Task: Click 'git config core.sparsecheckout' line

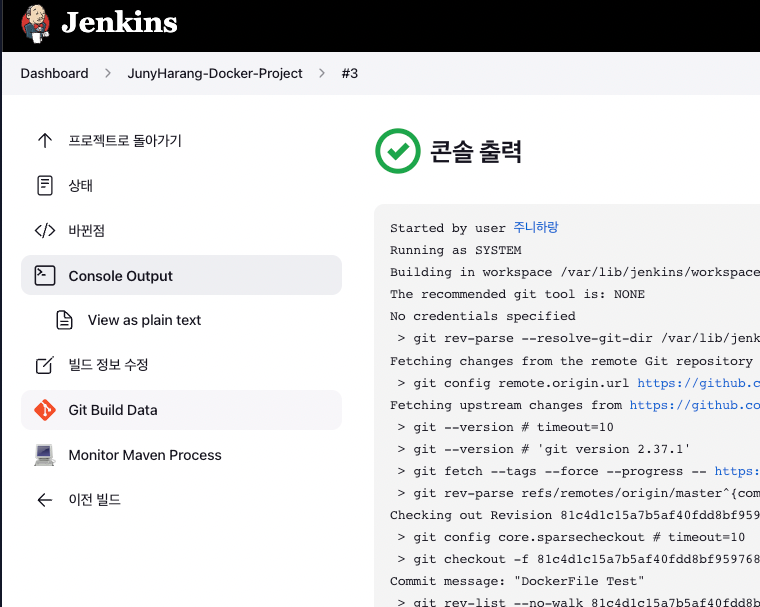Action: (571, 537)
